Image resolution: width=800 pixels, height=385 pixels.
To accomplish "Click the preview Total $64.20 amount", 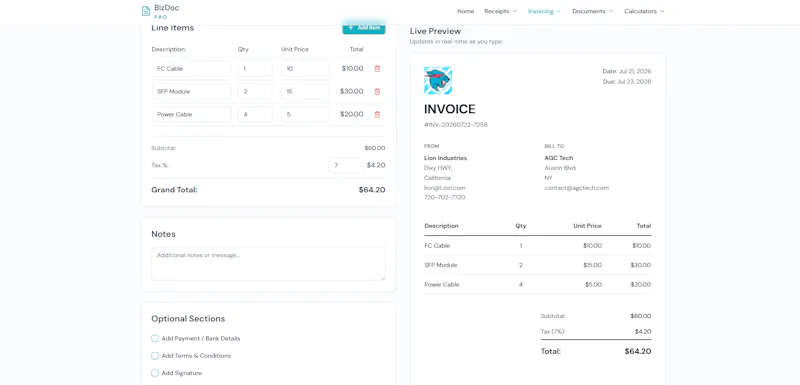I will click(x=638, y=351).
